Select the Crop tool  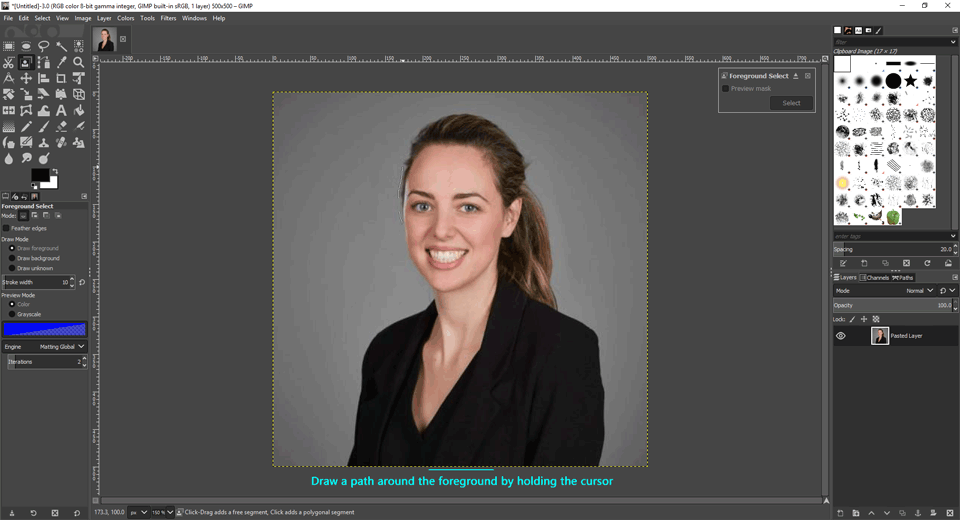(x=61, y=78)
